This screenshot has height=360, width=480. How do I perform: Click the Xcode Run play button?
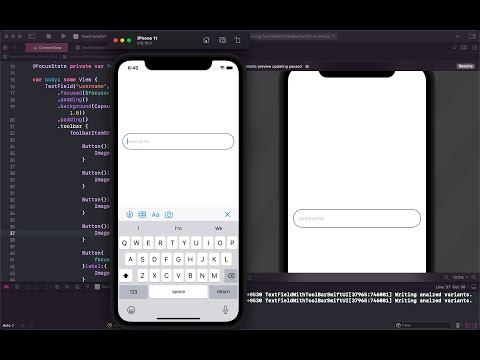point(63,36)
